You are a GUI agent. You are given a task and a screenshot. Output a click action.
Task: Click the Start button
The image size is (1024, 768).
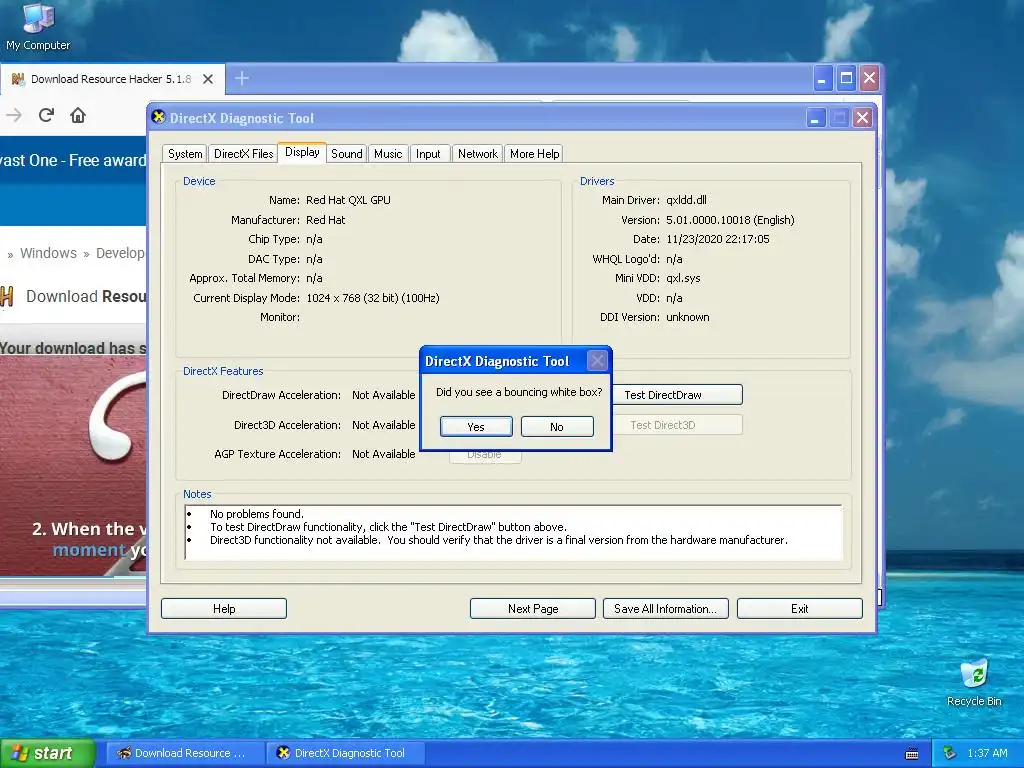(x=47, y=753)
